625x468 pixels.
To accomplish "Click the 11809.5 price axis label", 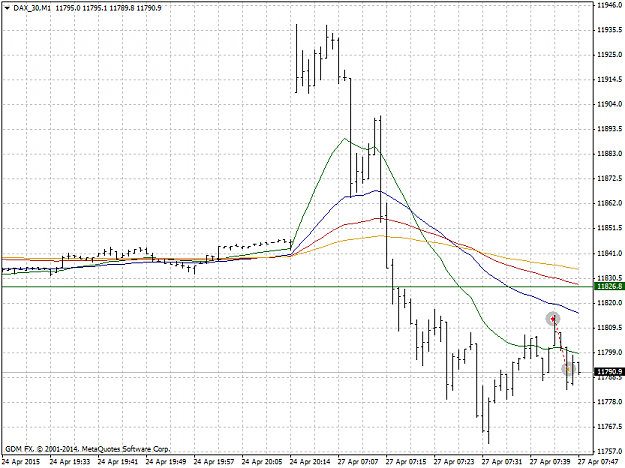I will click(x=609, y=328).
